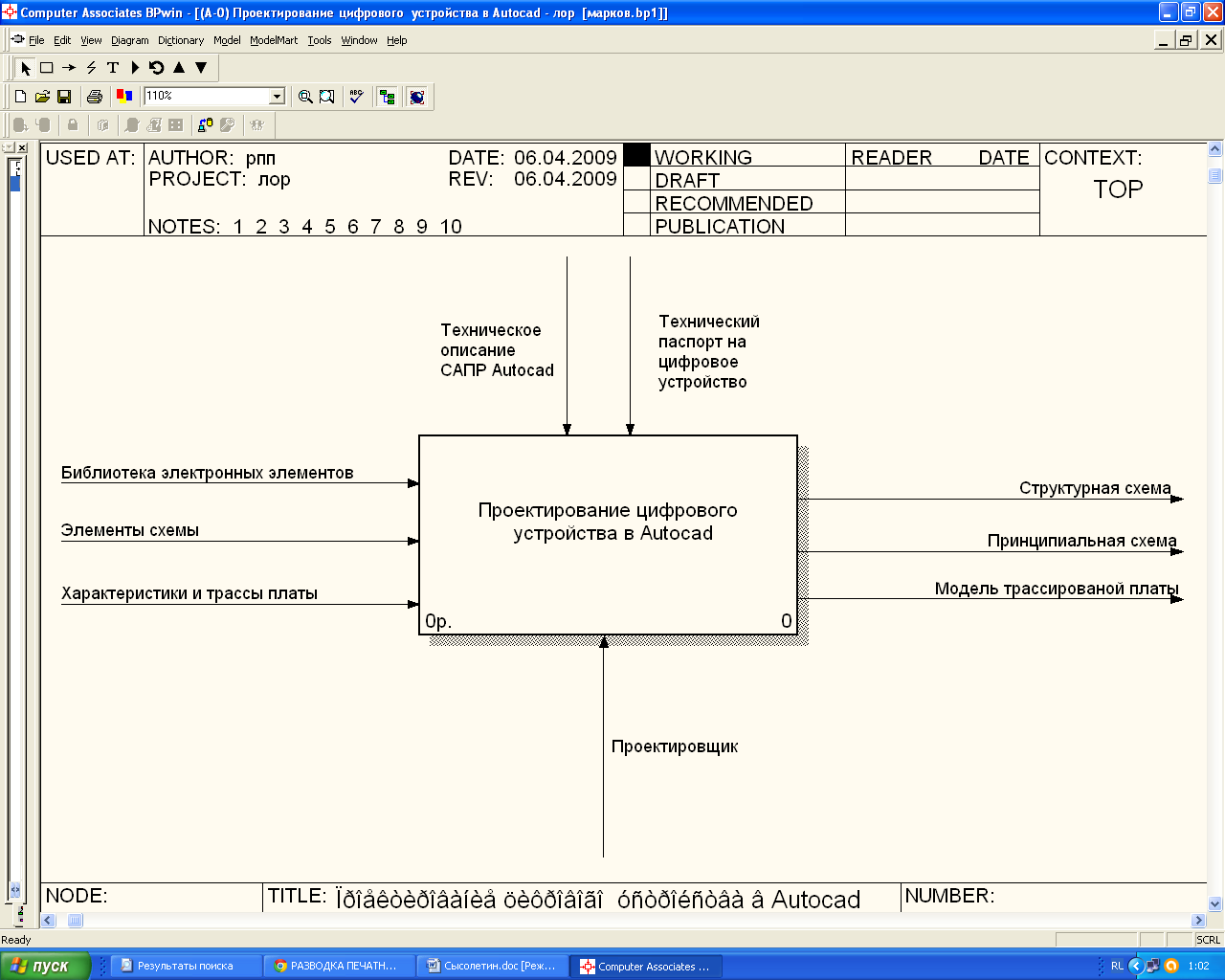Select output label Структурная схема
This screenshot has height=980, width=1225.
[x=1095, y=488]
